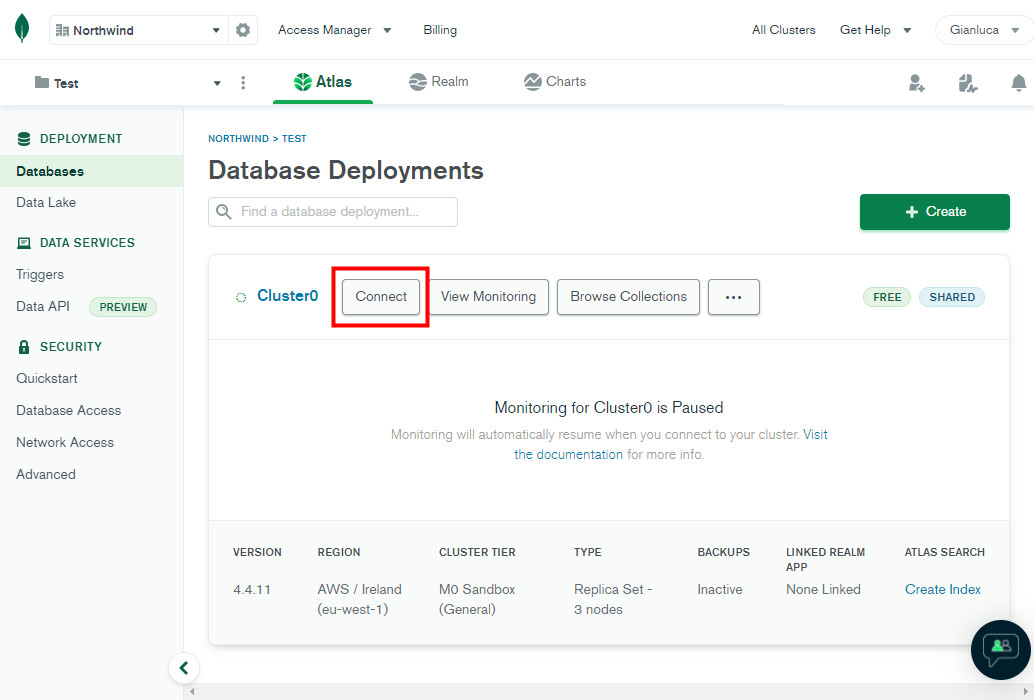Open the Security Quickstart page

pos(47,378)
